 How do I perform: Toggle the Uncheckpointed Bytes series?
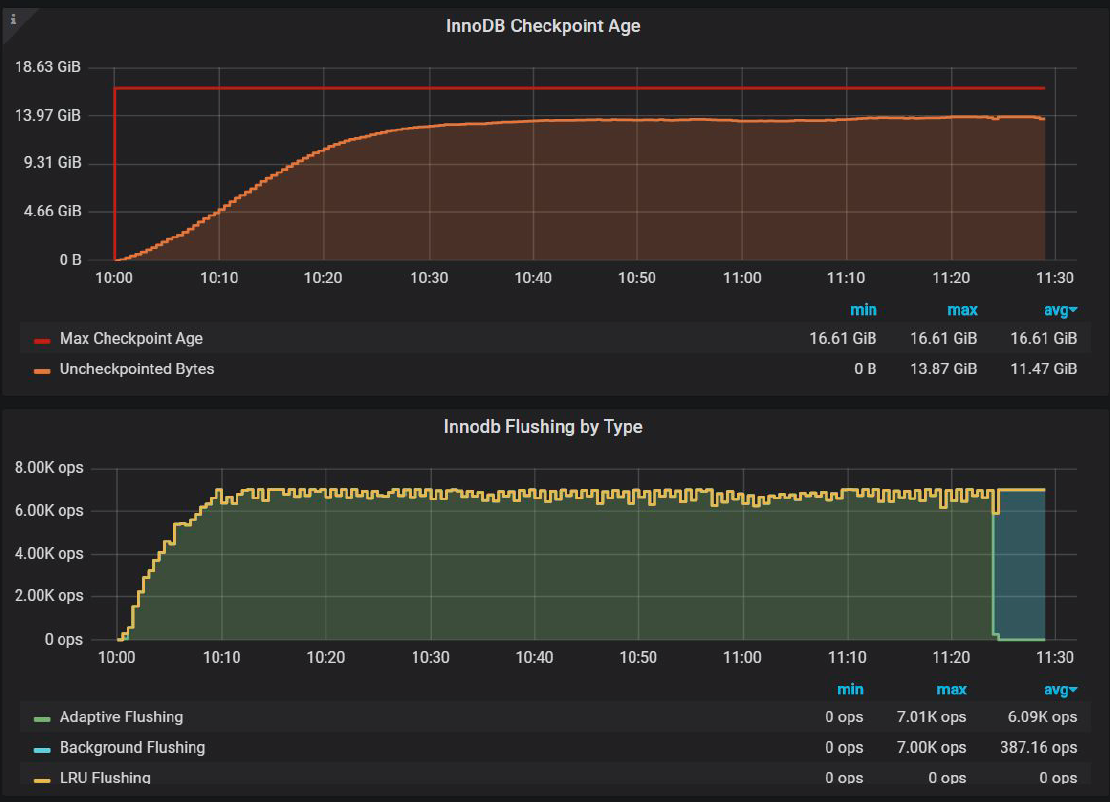coord(137,369)
